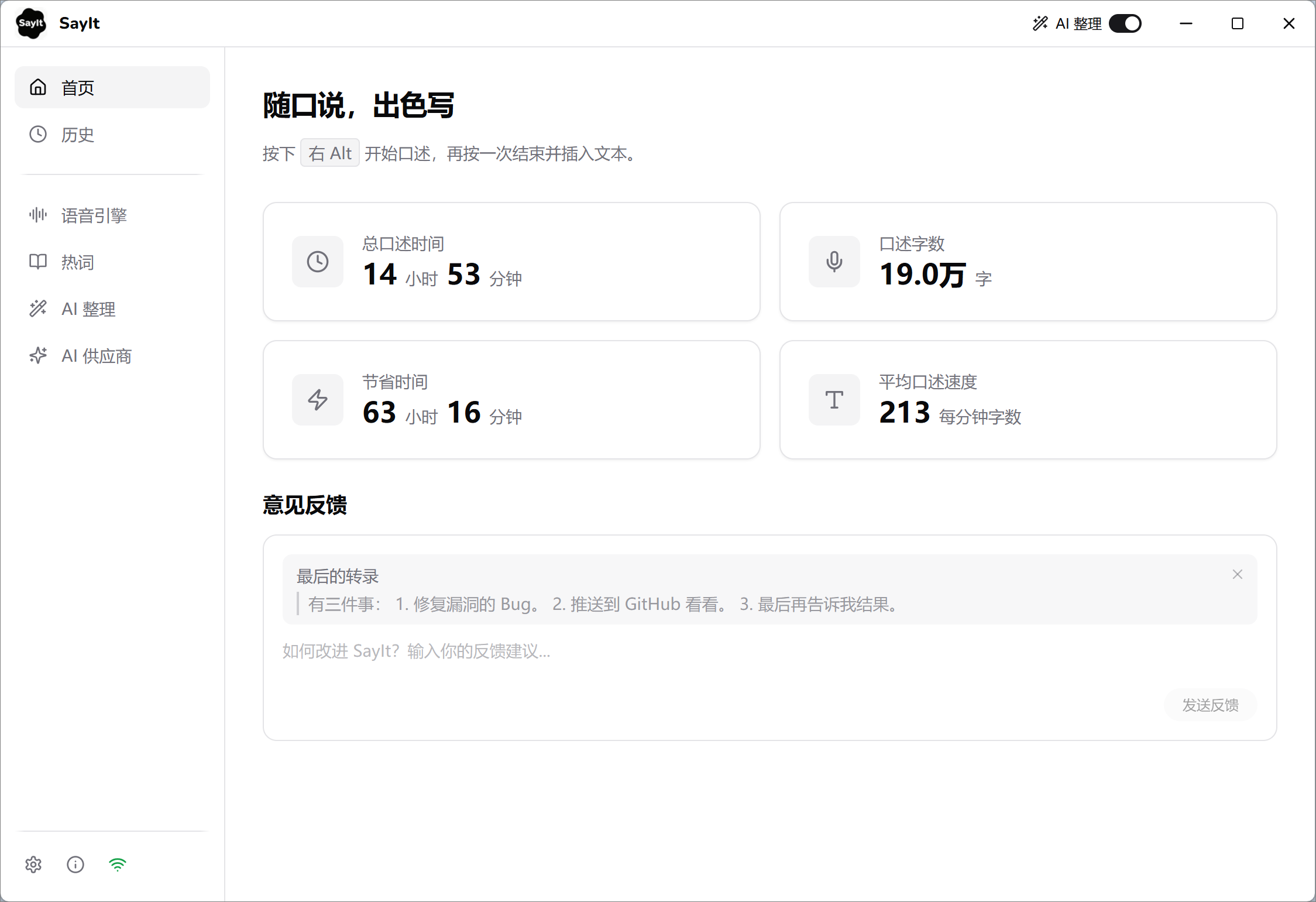Click the lightning icon in 节省时间 card
Viewport: 1316px width, 902px height.
tap(318, 400)
